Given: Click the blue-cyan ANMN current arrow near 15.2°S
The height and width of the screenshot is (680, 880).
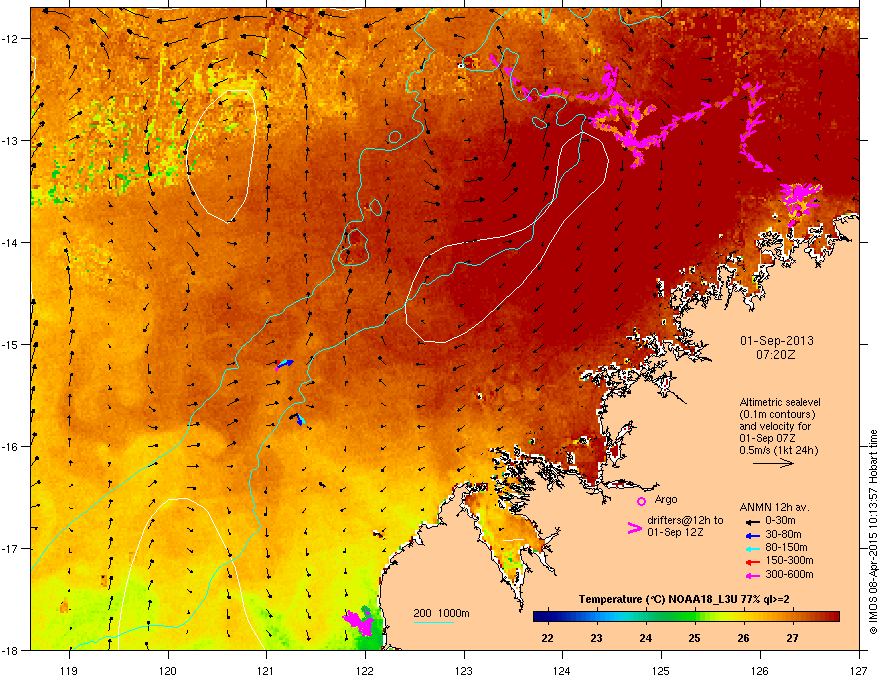Looking at the screenshot, I should click(x=285, y=364).
